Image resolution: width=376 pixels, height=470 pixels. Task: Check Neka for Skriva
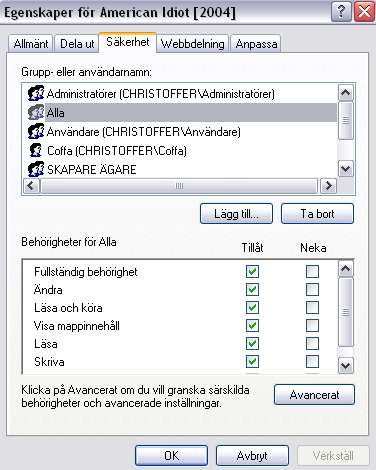[312, 361]
